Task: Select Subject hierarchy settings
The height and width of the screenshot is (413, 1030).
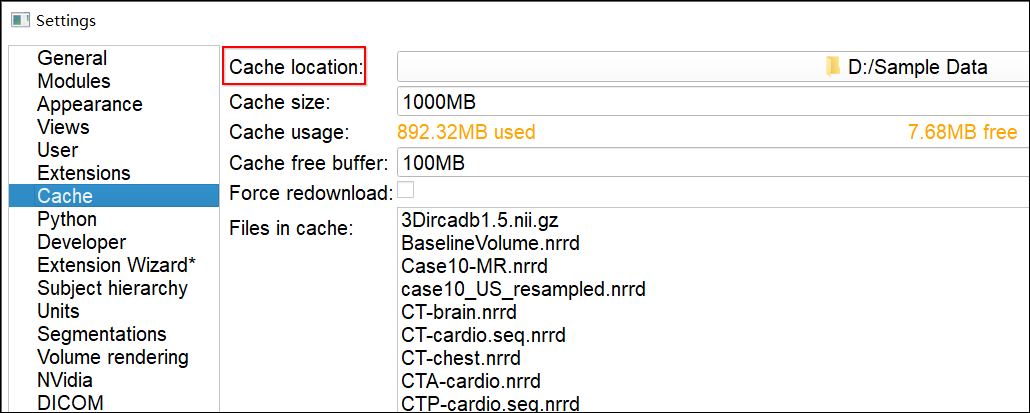Action: 112,289
